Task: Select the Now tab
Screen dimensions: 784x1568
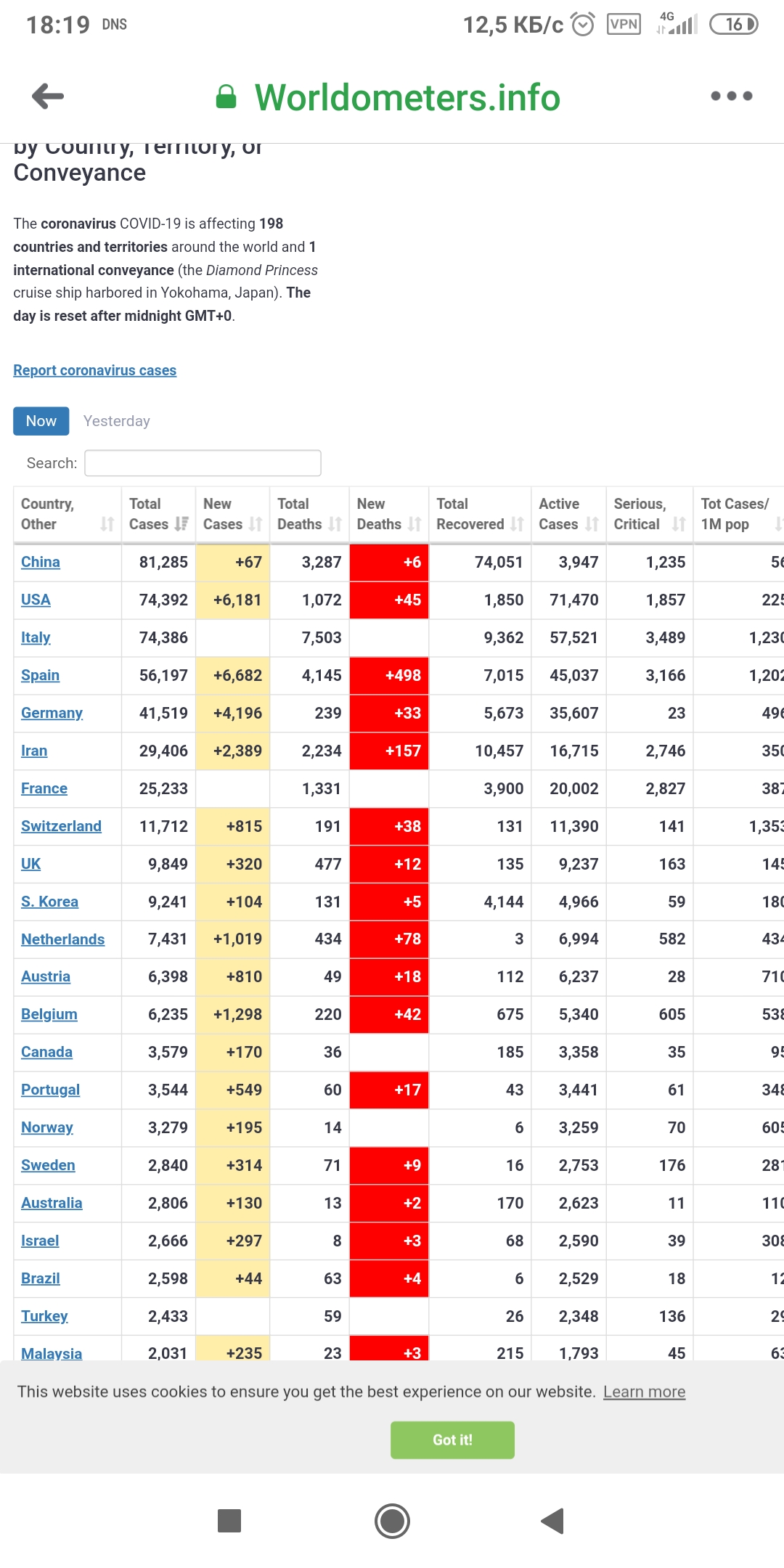Action: point(41,421)
